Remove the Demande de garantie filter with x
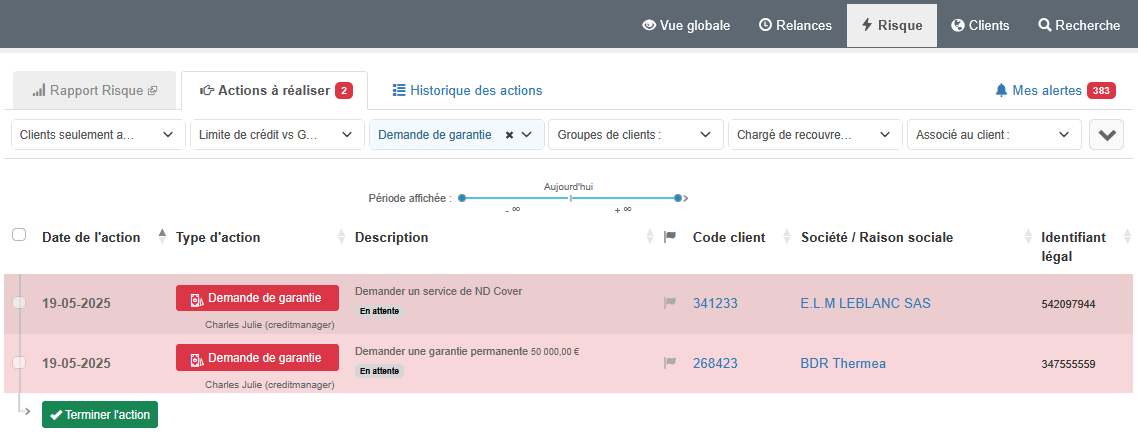 point(509,135)
